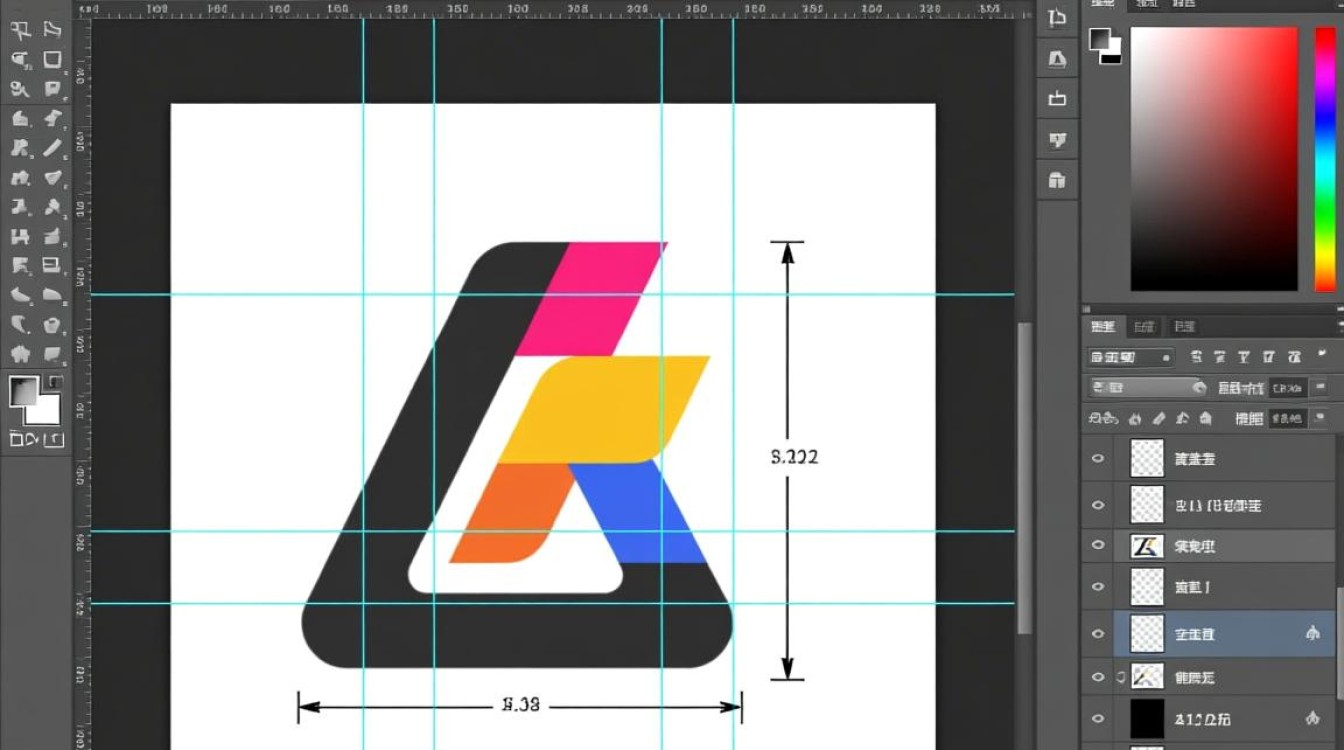Click the link icon beside sixth layer's thumbnail

[1121, 677]
